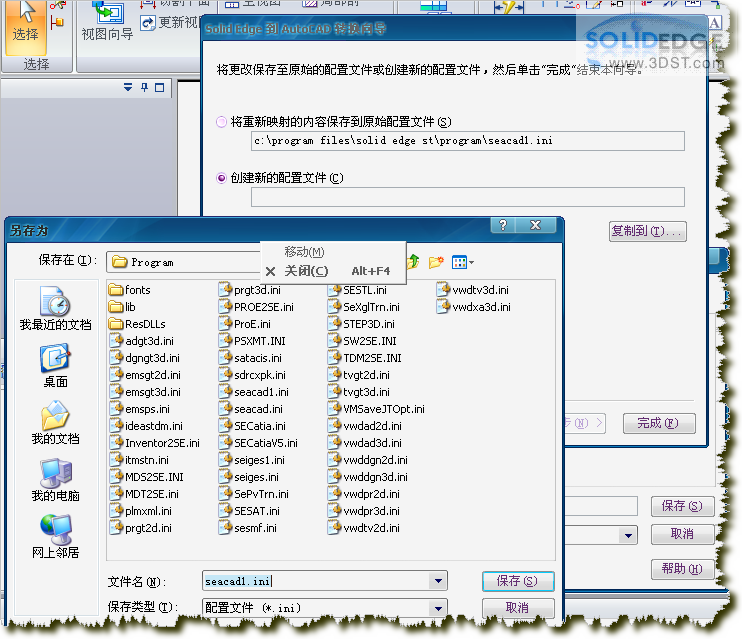Select the vwddgn2d.ini file

368,460
